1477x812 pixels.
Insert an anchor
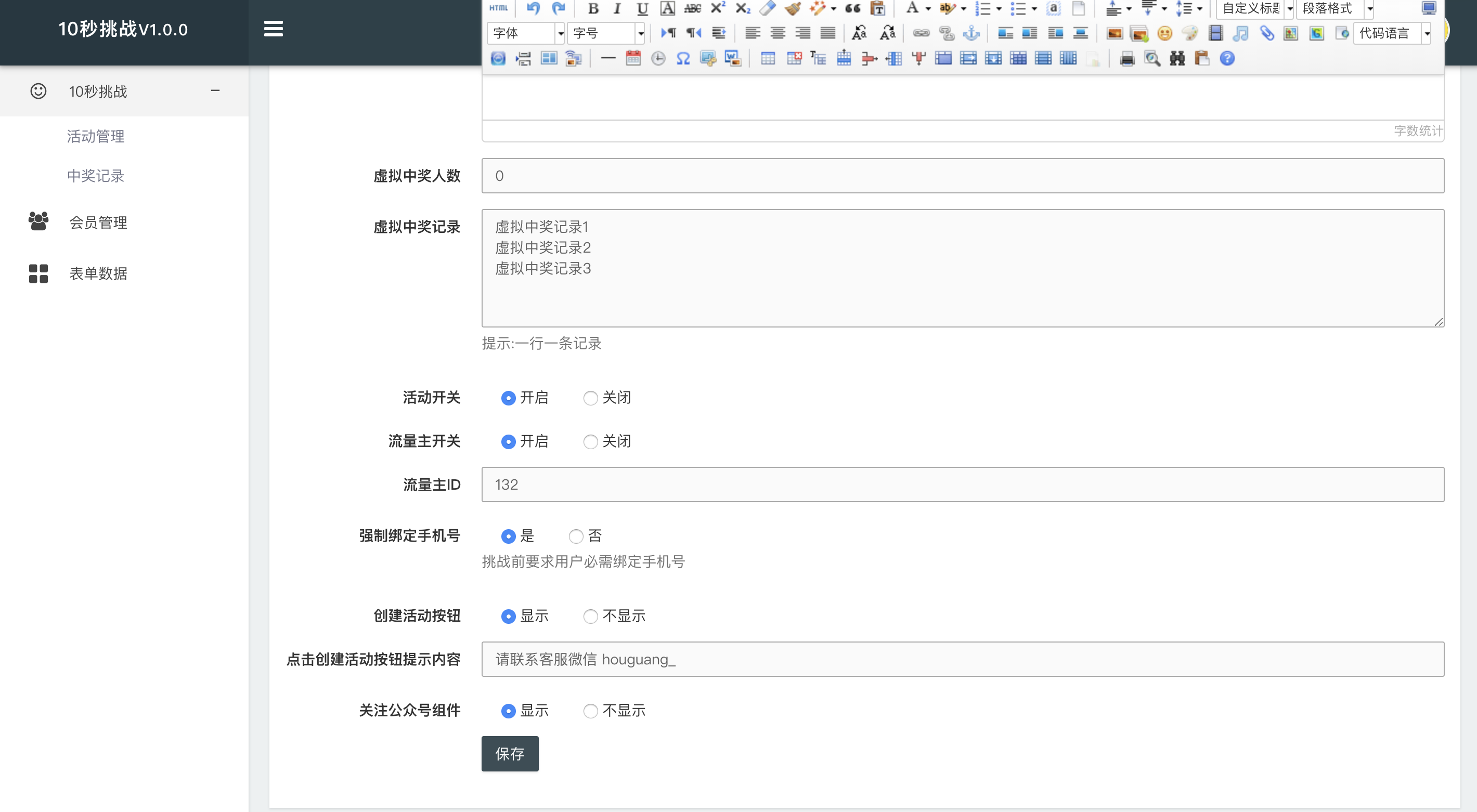(971, 33)
